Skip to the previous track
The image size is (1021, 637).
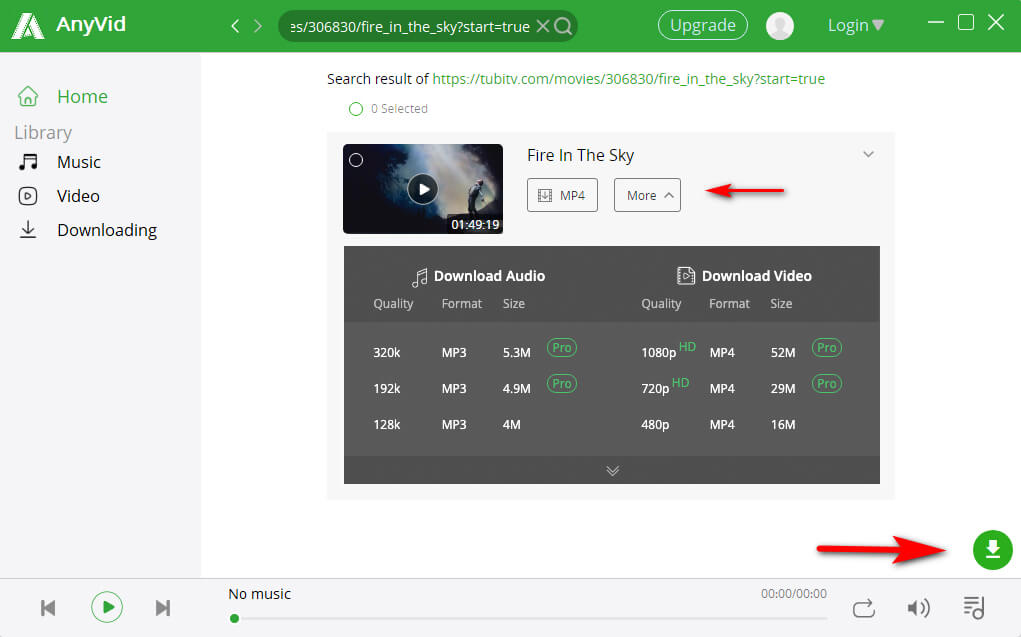pyautogui.click(x=48, y=608)
